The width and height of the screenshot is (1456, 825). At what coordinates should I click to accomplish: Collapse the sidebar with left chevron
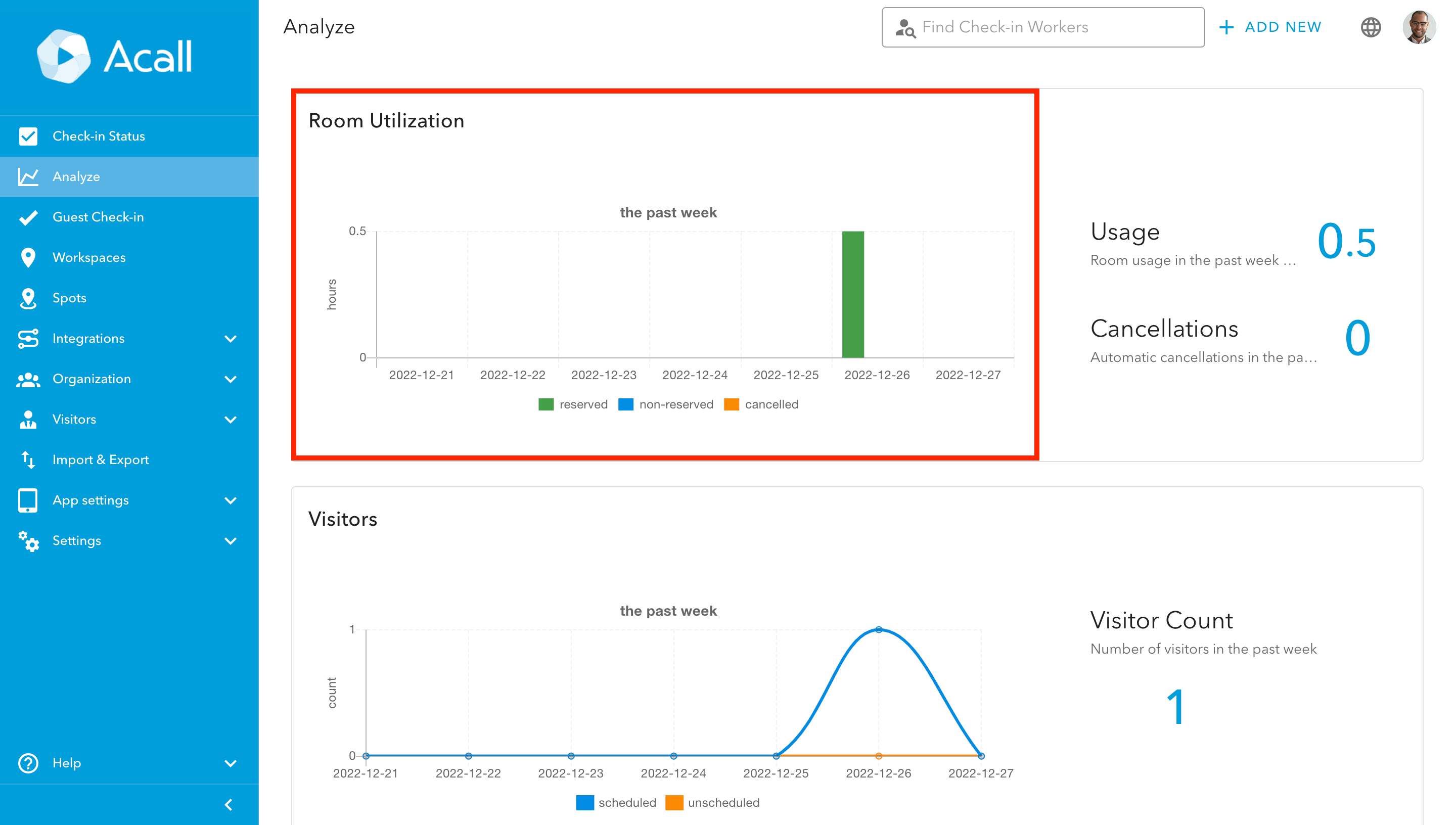tap(229, 805)
